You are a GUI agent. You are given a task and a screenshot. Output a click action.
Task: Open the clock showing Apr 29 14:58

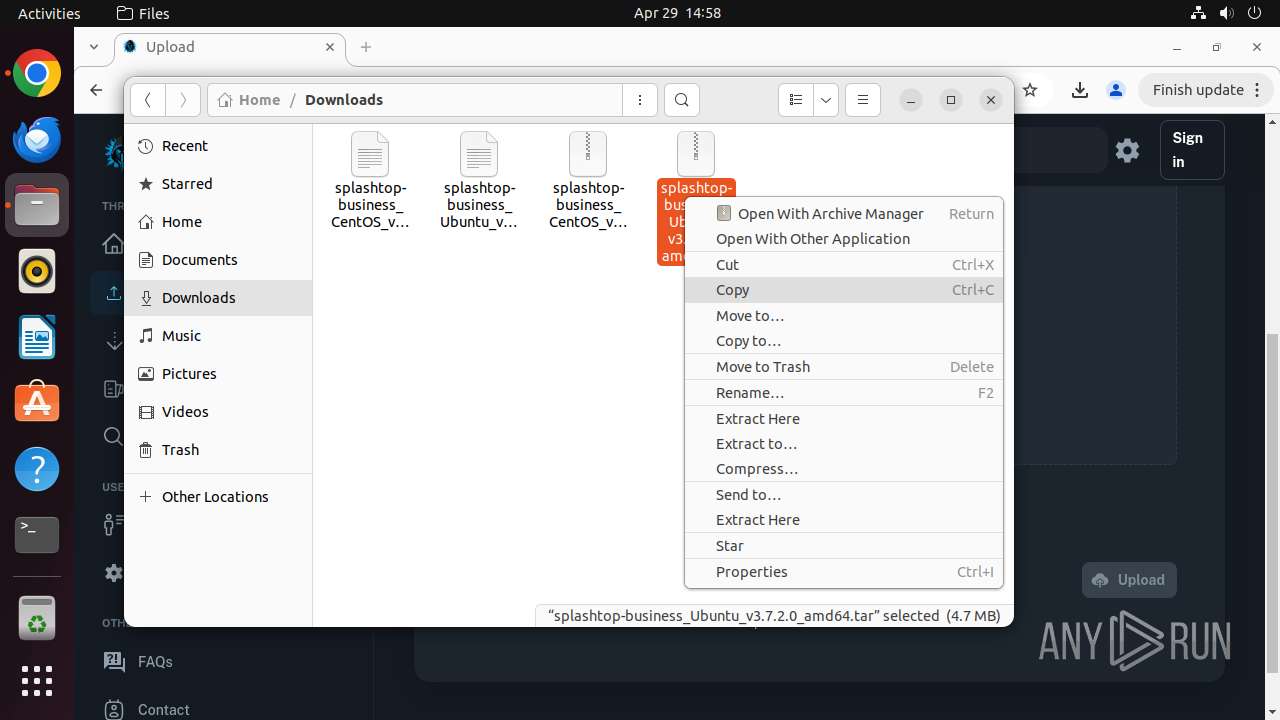(x=677, y=13)
